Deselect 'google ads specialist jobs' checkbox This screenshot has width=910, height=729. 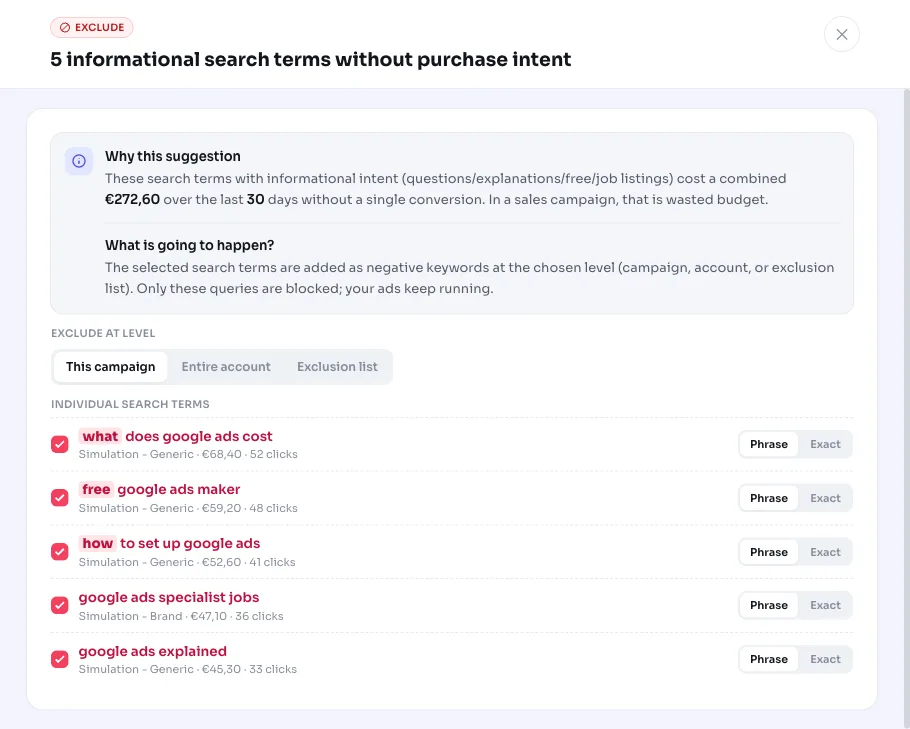tap(60, 605)
